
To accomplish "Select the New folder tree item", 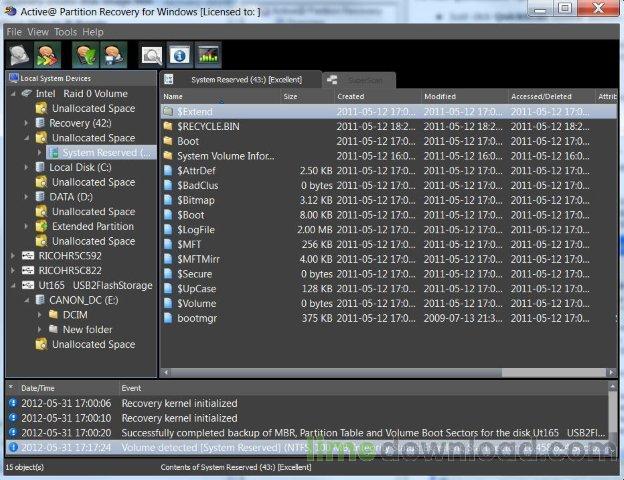I will click(x=87, y=330).
